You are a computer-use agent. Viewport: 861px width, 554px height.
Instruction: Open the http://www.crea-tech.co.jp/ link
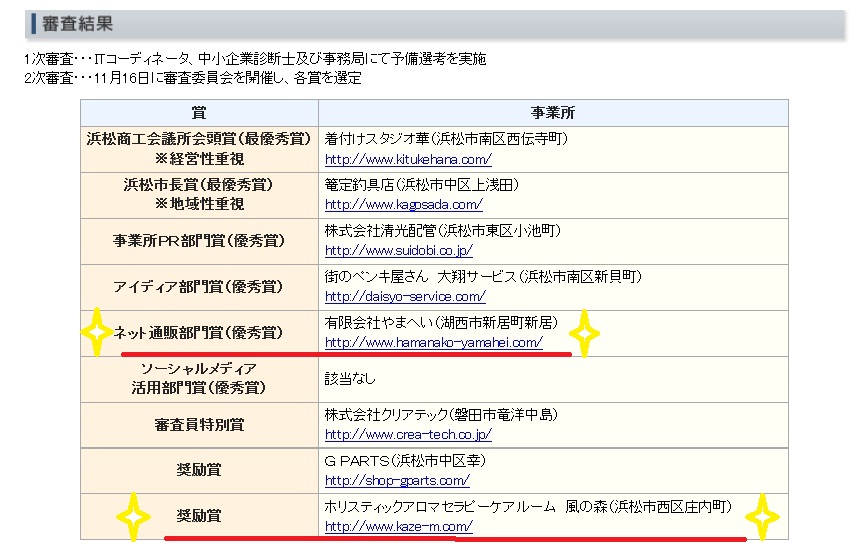[x=408, y=435]
